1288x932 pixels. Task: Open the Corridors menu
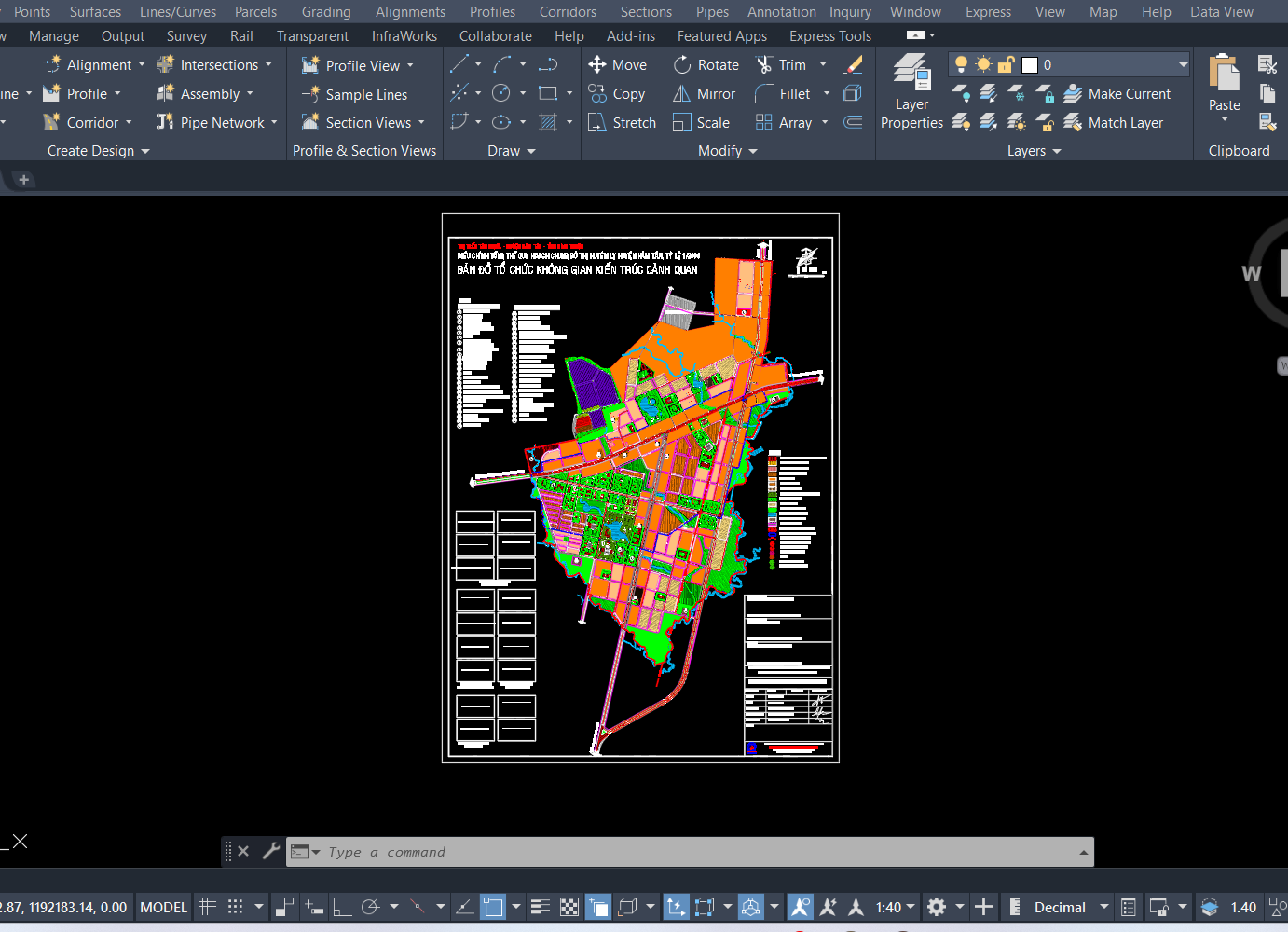click(568, 11)
